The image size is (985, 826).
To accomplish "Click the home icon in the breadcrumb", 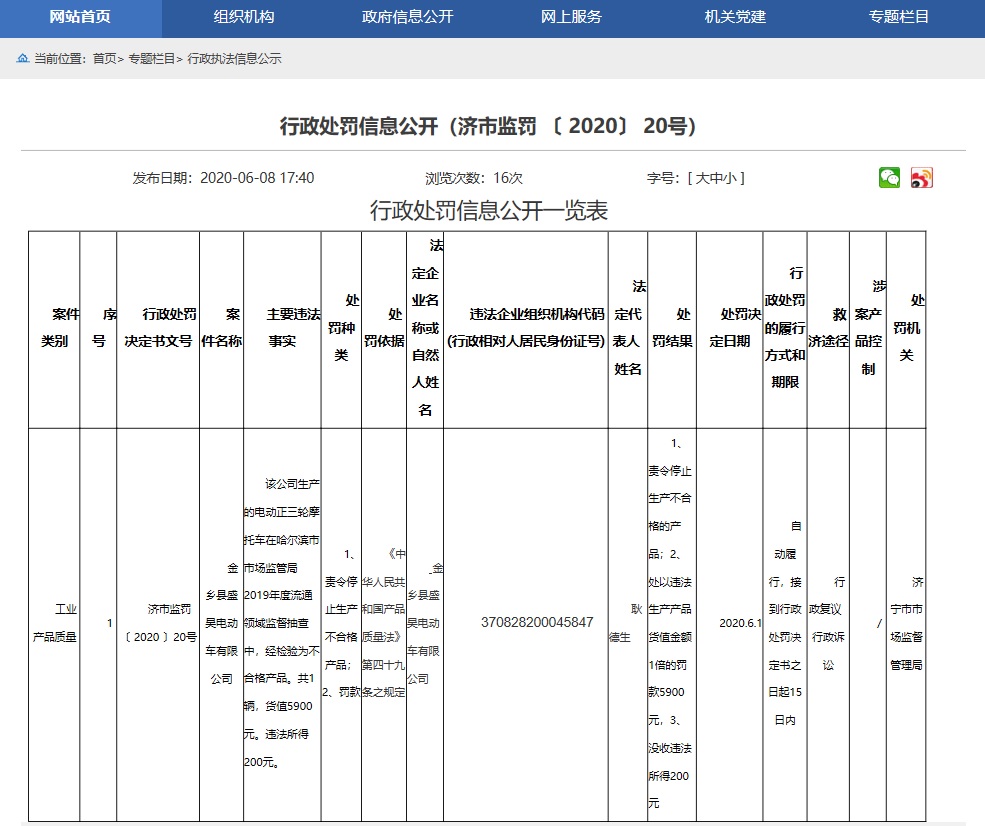I will (22, 59).
